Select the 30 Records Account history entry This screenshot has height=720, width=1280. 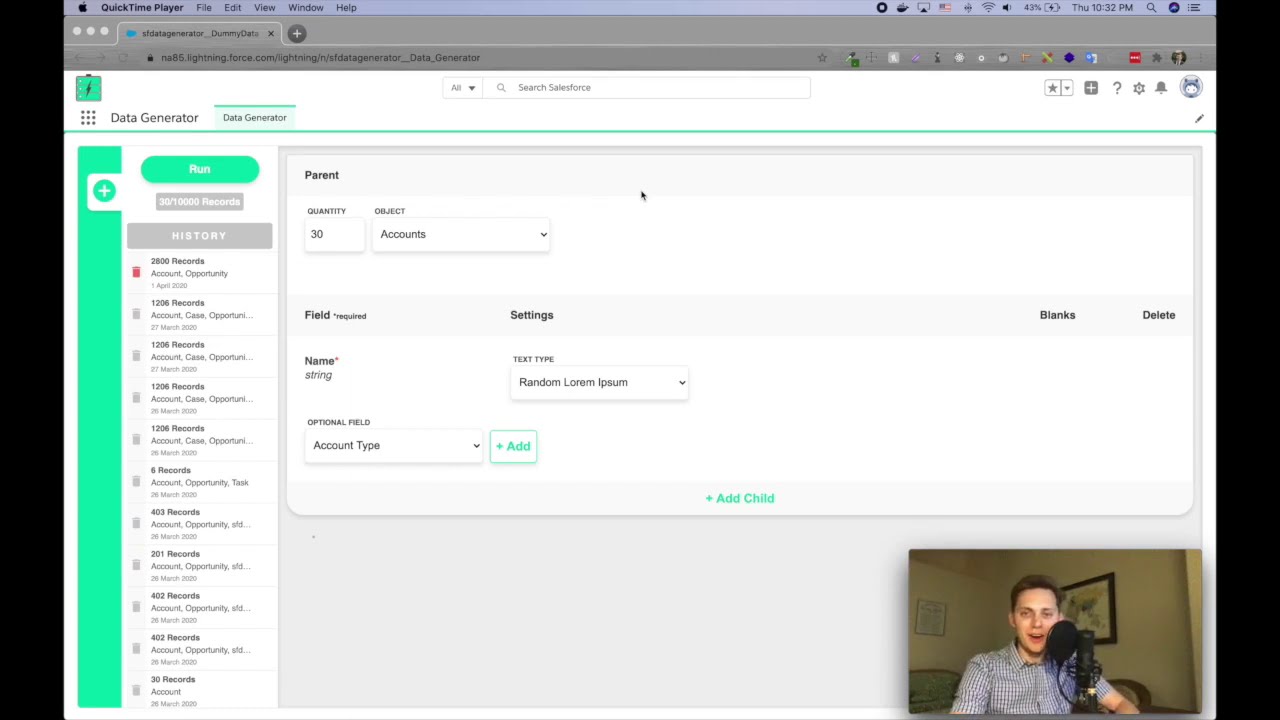click(x=200, y=691)
